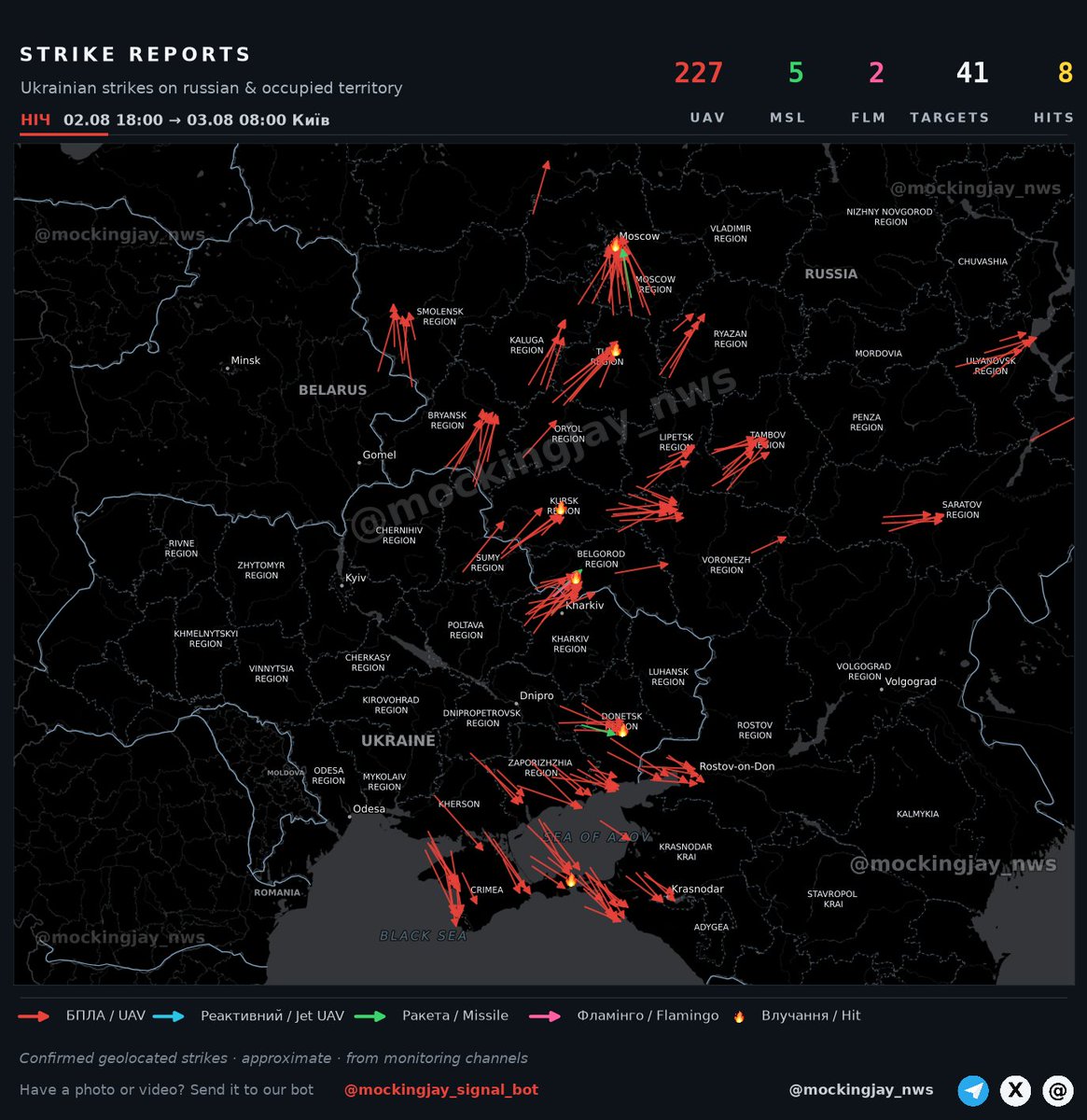Click the STRIKE REPORTS title
The height and width of the screenshot is (1120, 1087).
pos(136,55)
